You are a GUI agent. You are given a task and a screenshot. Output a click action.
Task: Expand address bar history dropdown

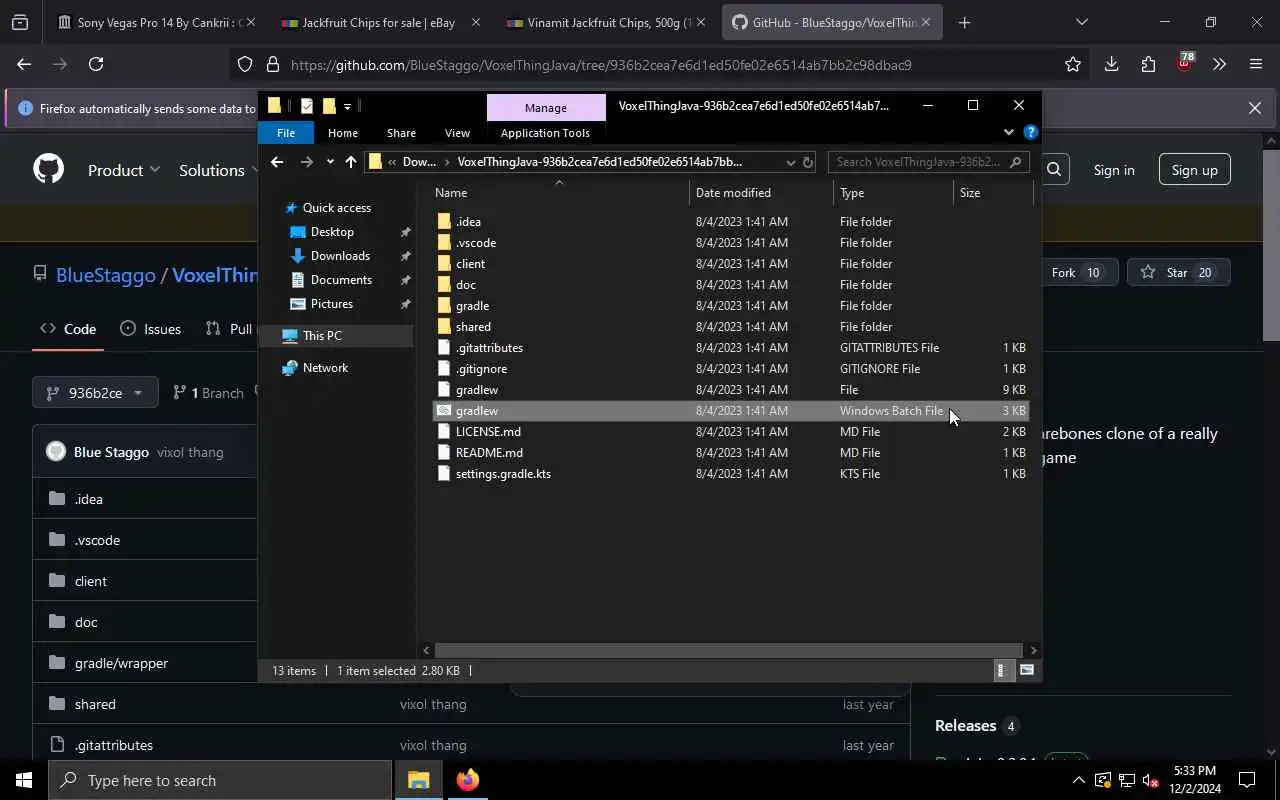(790, 162)
